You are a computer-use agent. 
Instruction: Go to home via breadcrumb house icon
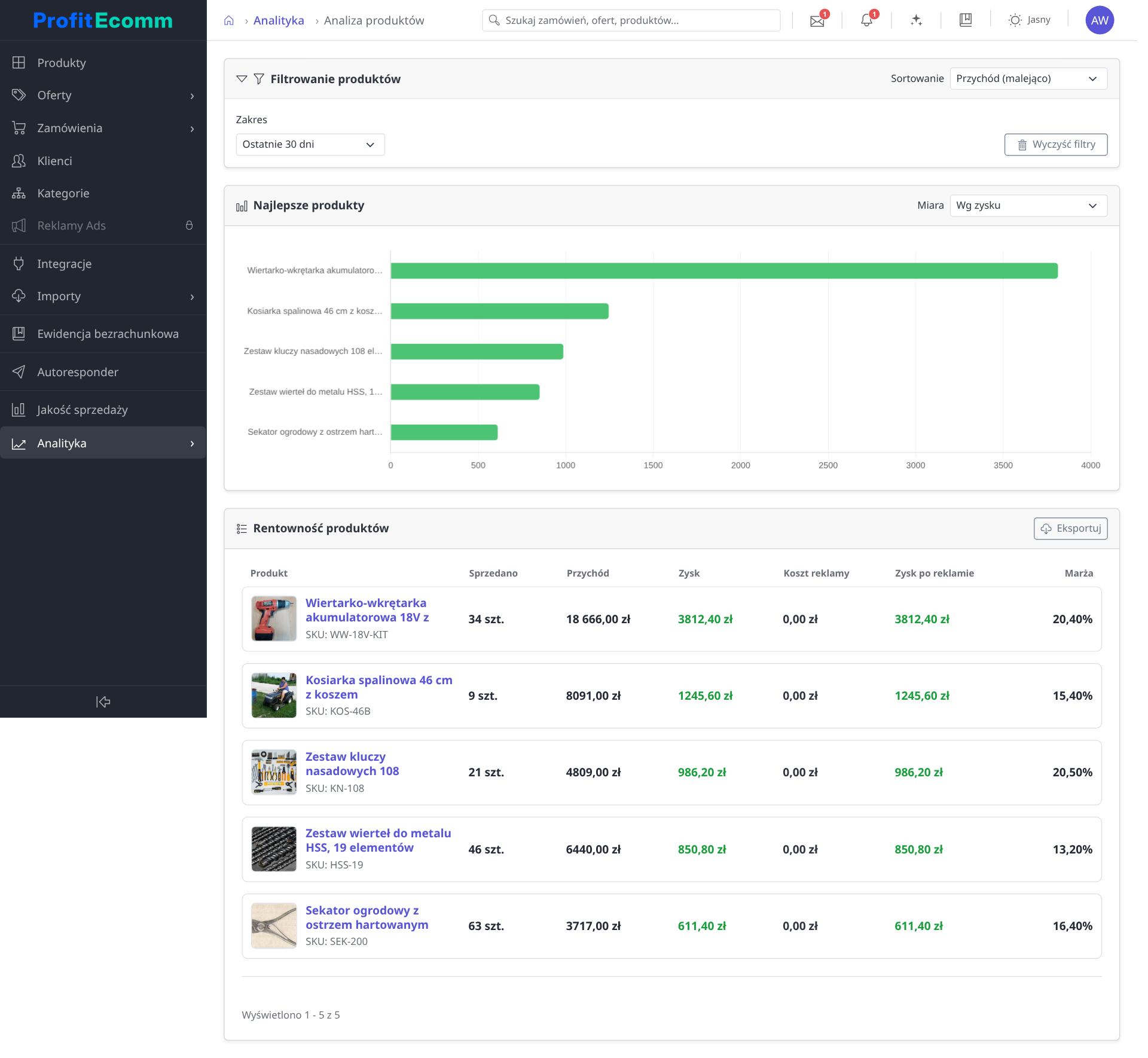pyautogui.click(x=228, y=20)
